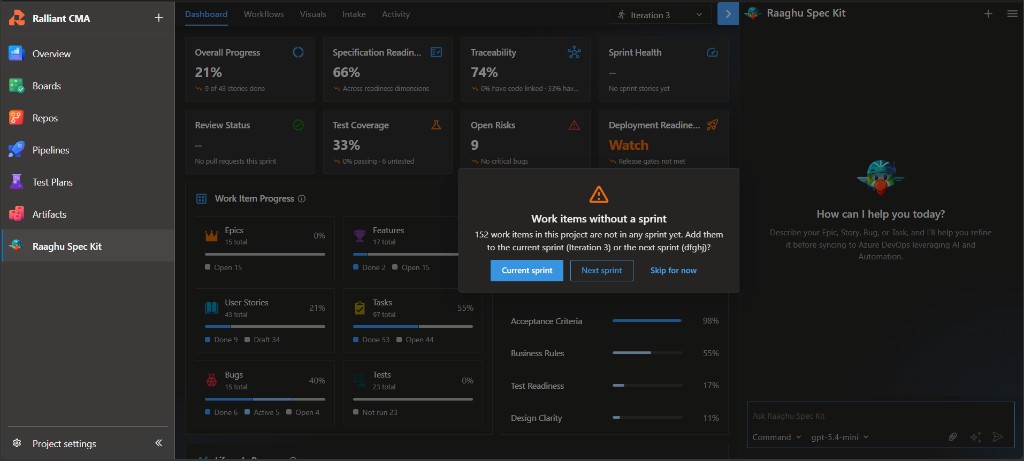Open Project settings gear
The image size is (1024, 461).
(x=17, y=443)
